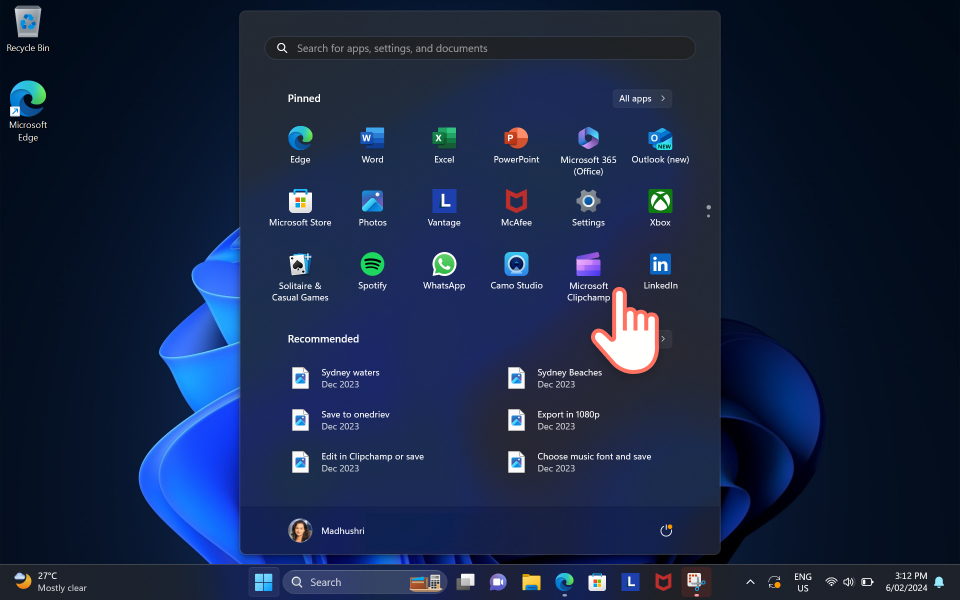Open the clock showing 3:12 PM
Viewport: 960px width, 600px height.
pyautogui.click(x=906, y=582)
